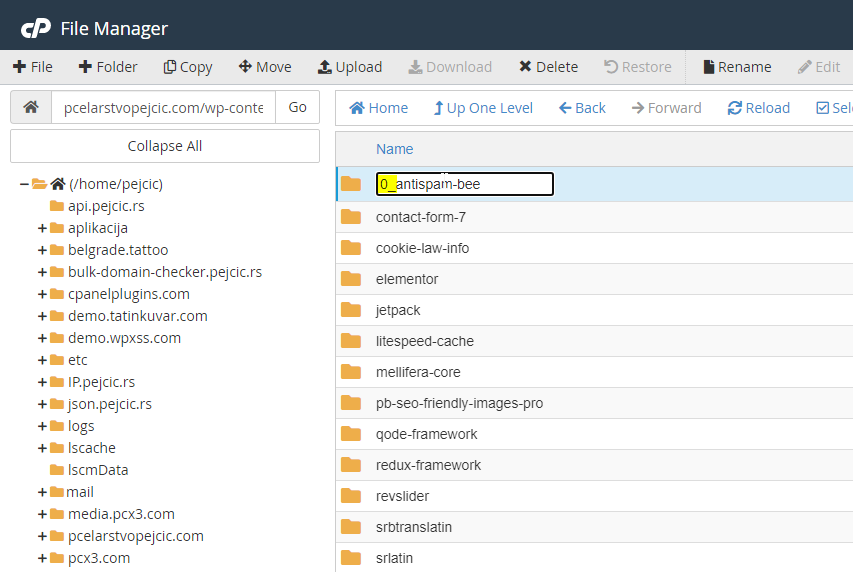
Task: Expand the cpanelplugins.com tree folder
Action: click(x=42, y=294)
